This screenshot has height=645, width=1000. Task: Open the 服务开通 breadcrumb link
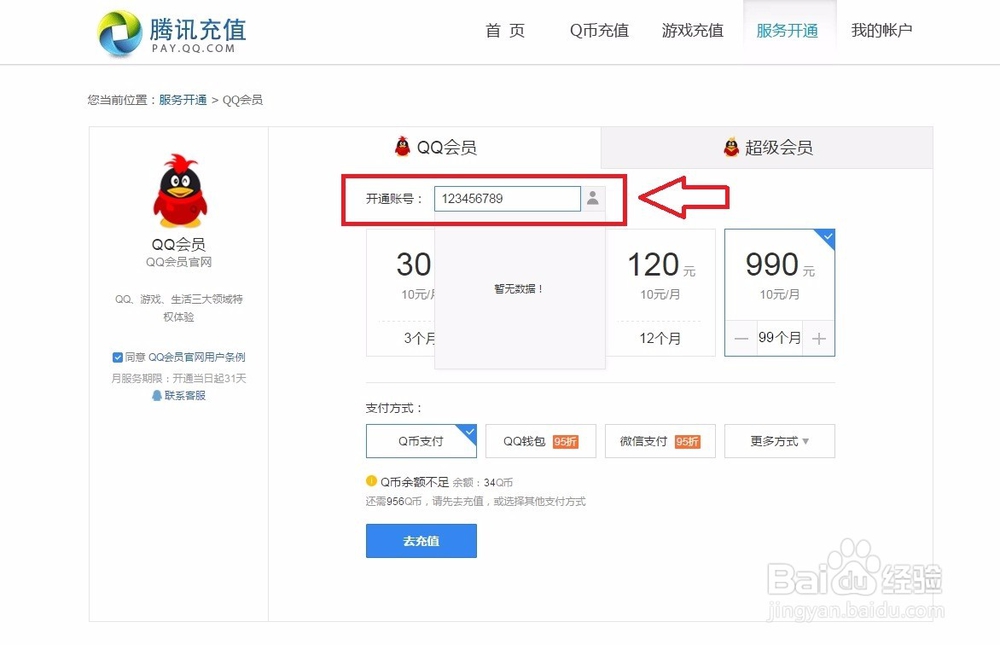pyautogui.click(x=182, y=100)
